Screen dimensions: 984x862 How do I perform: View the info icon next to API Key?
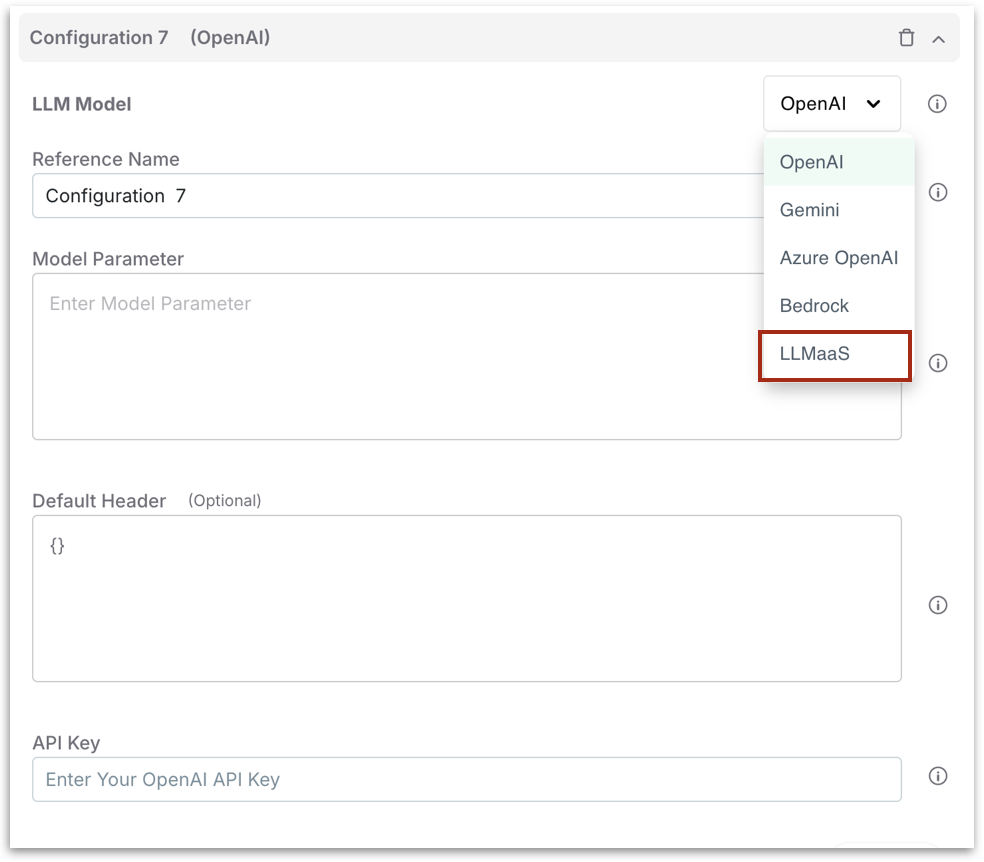click(x=937, y=776)
